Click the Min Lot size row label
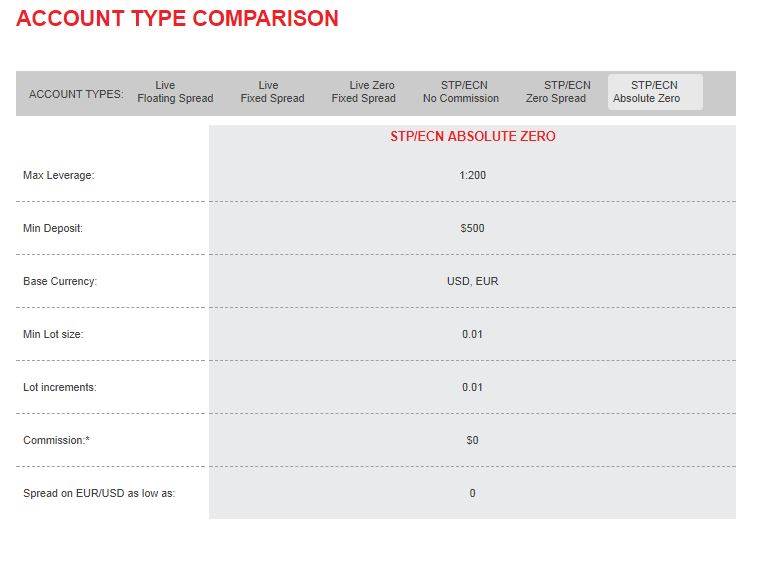The width and height of the screenshot is (775, 567). (x=53, y=334)
